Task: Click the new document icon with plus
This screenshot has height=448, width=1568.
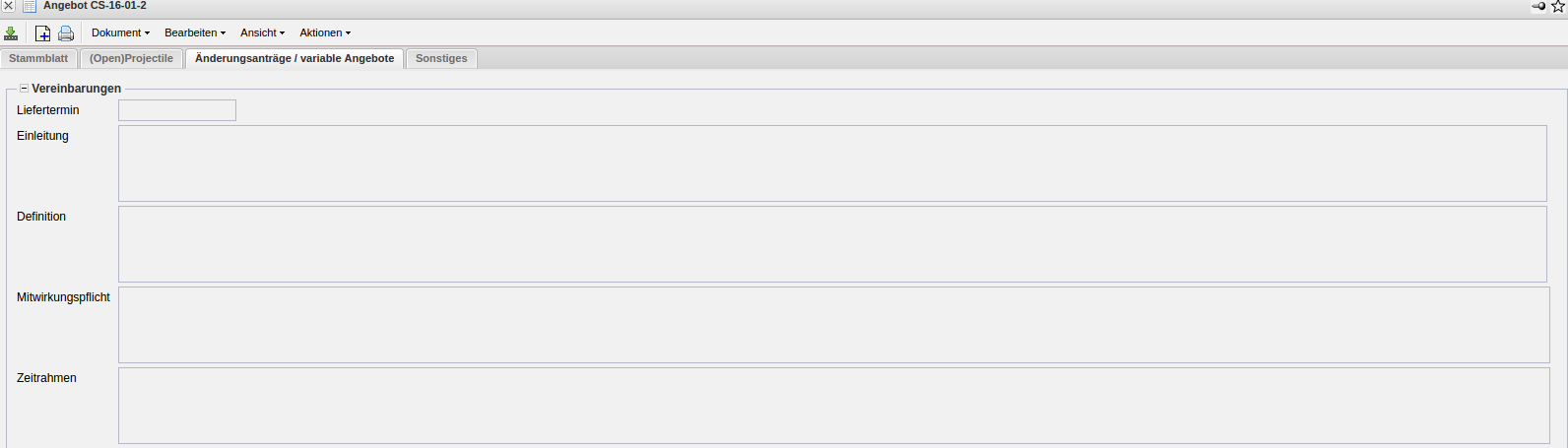Action: (x=42, y=33)
